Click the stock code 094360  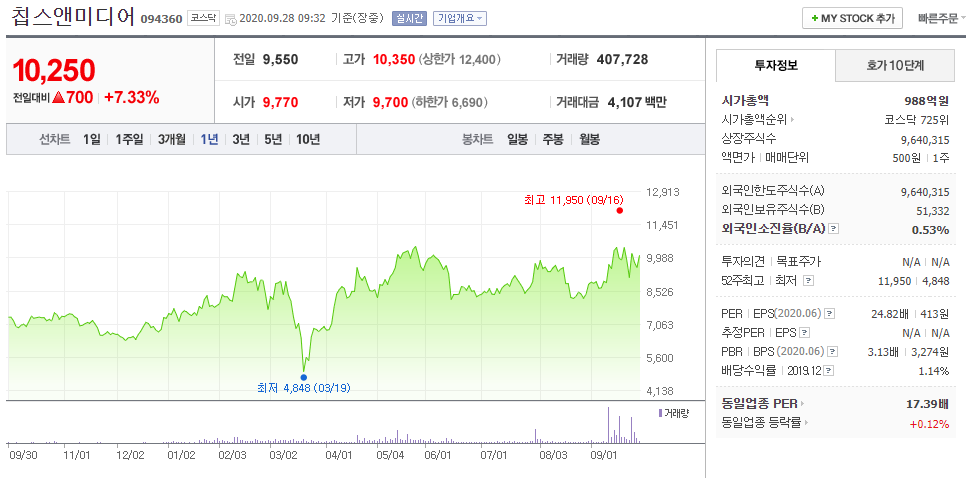click(x=162, y=19)
